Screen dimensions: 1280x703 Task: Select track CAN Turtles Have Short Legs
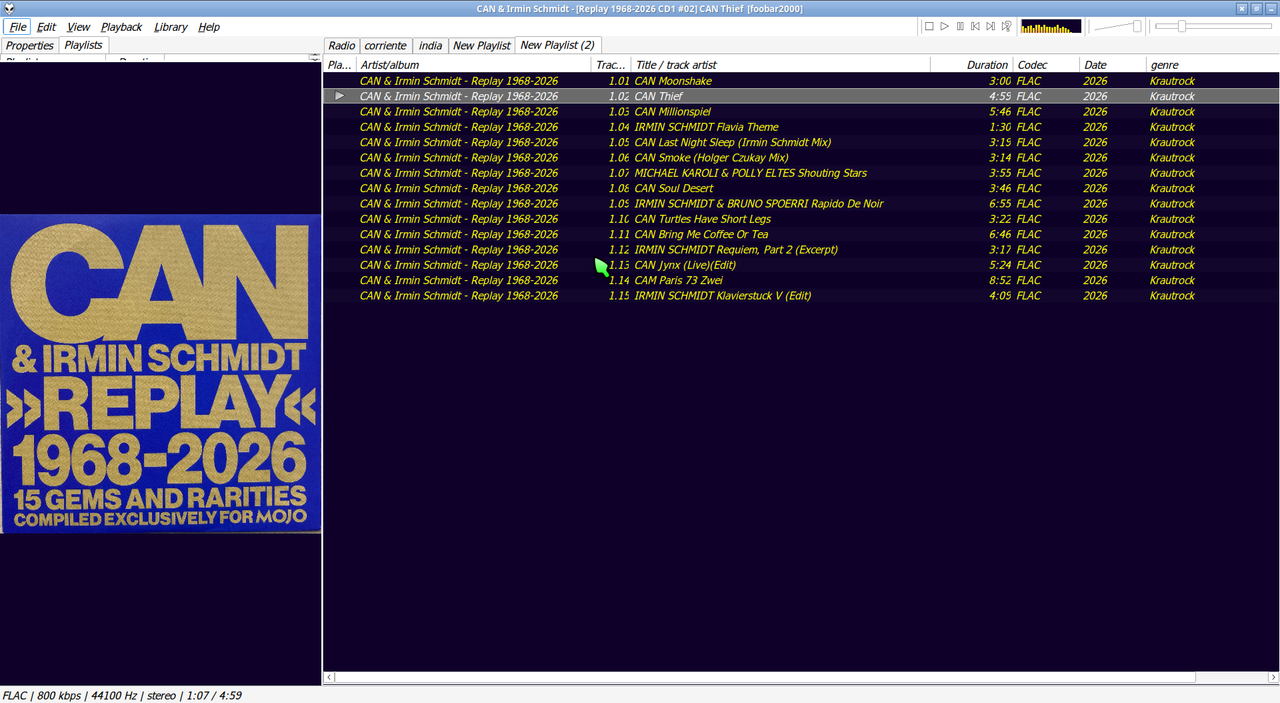801,219
